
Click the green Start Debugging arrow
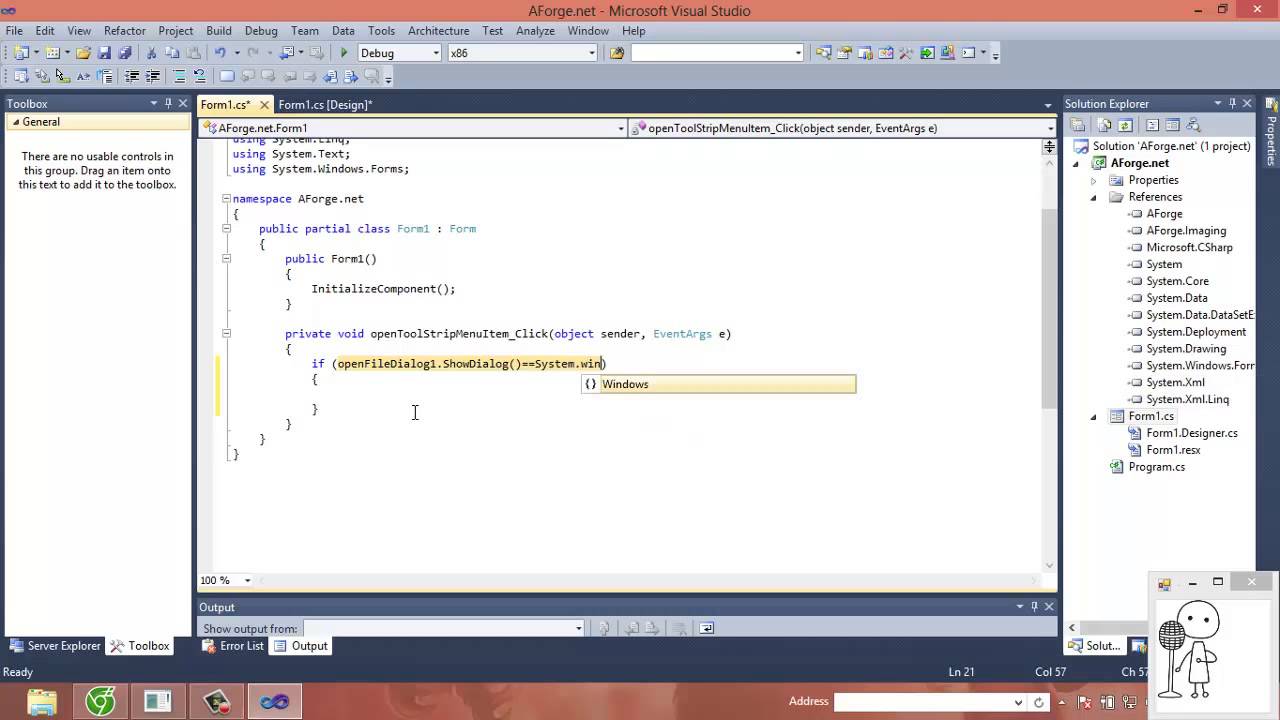point(344,53)
